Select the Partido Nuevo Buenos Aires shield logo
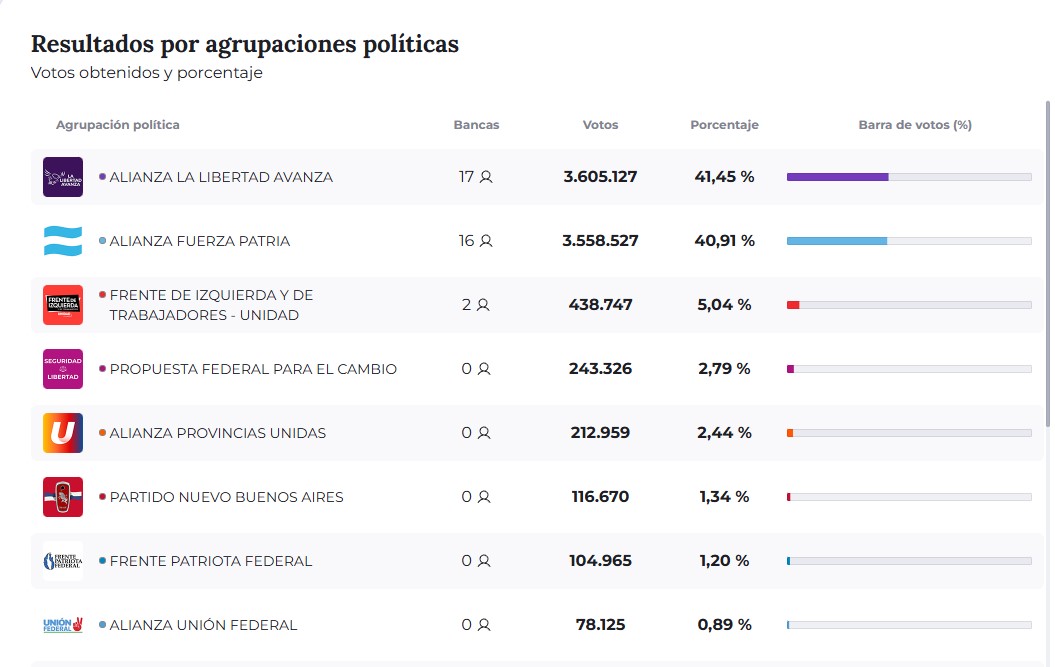This screenshot has width=1055, height=667. pyautogui.click(x=62, y=496)
